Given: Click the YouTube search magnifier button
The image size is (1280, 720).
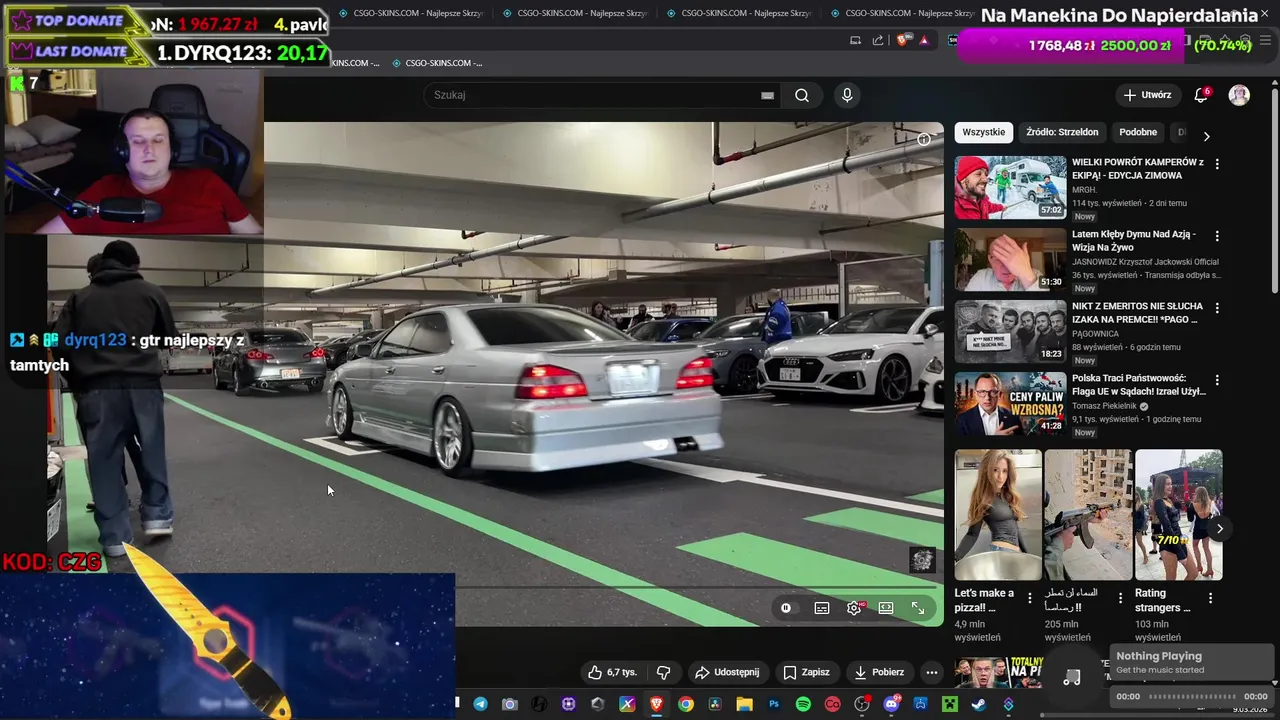Looking at the screenshot, I should click(802, 95).
